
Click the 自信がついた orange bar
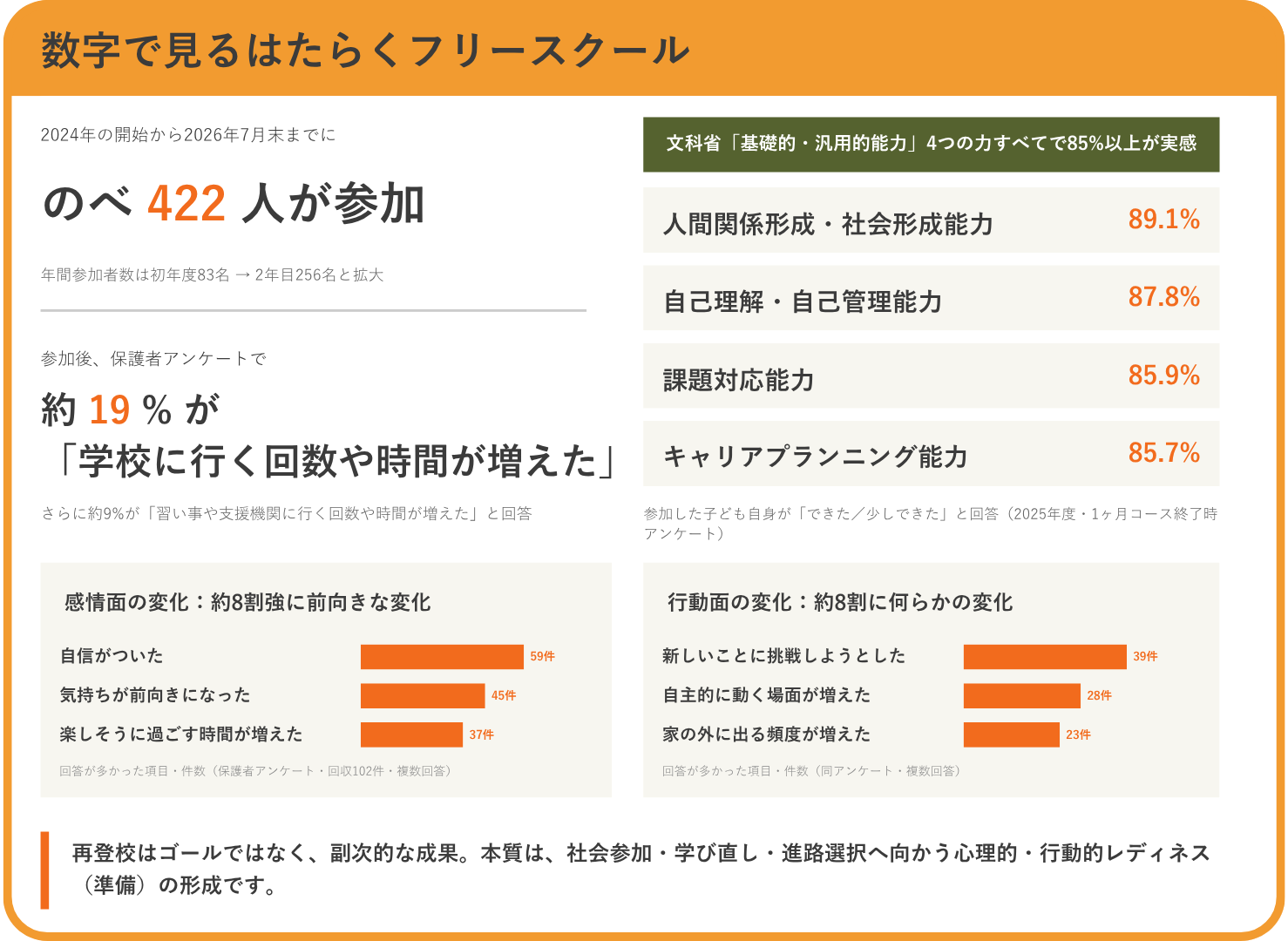pyautogui.click(x=442, y=657)
